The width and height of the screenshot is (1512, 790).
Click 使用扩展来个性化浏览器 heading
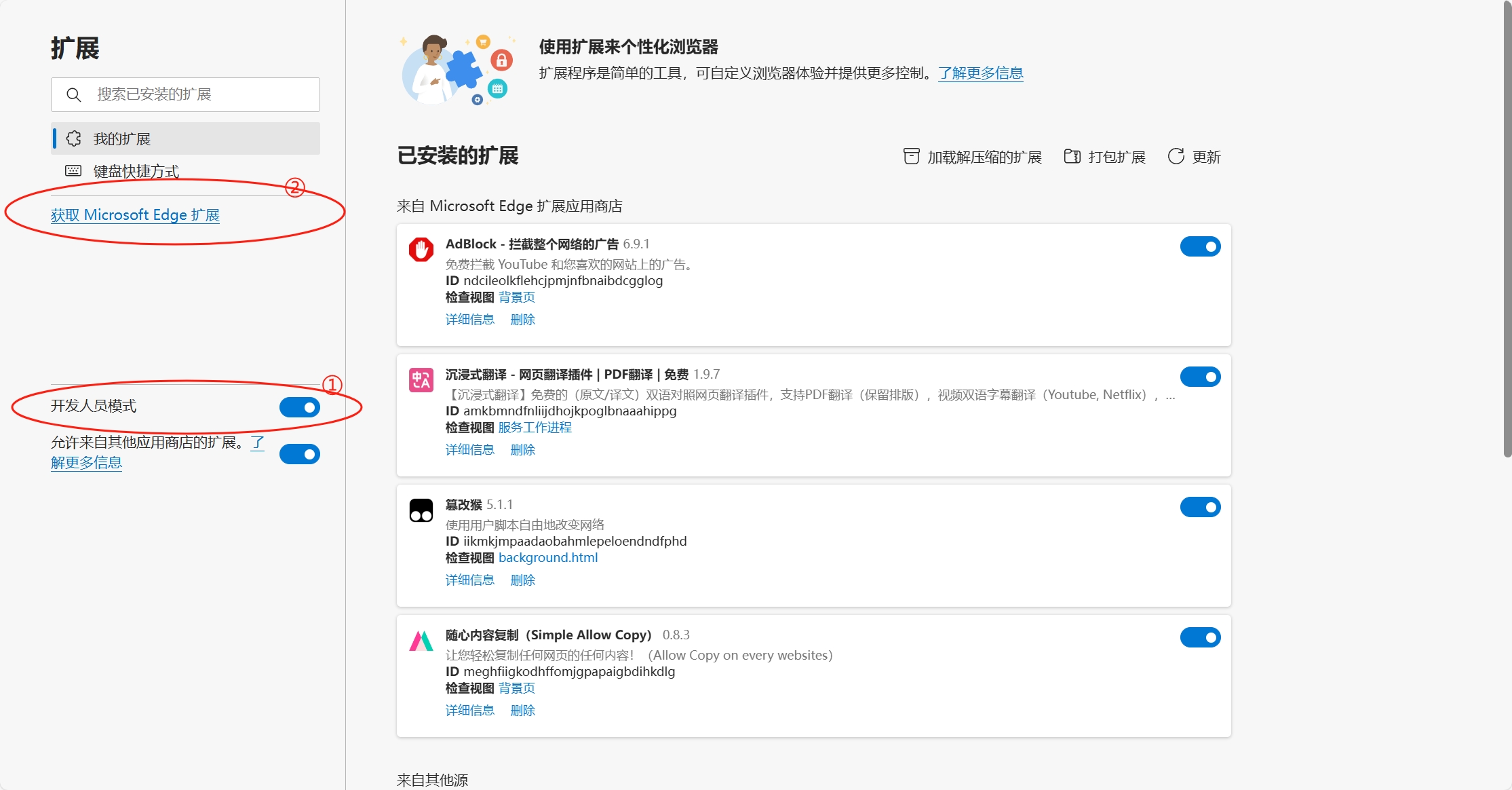click(629, 47)
